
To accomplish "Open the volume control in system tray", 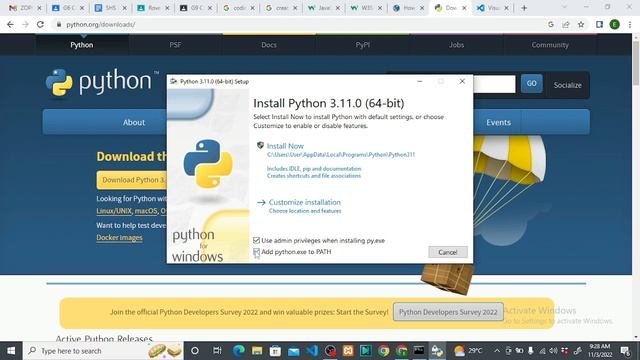I will pyautogui.click(x=553, y=351).
